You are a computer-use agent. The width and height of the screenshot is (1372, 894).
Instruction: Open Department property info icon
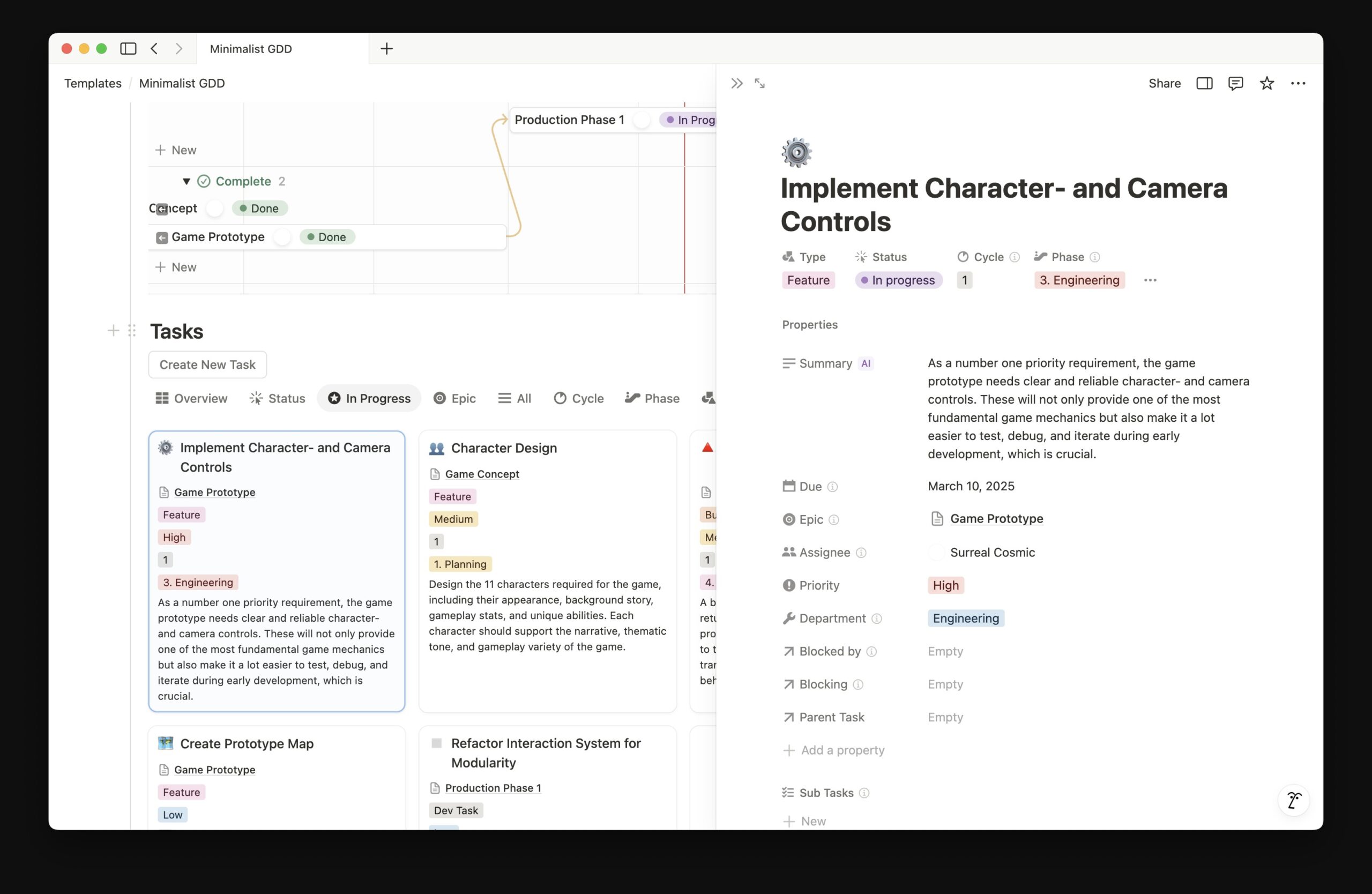click(x=877, y=619)
